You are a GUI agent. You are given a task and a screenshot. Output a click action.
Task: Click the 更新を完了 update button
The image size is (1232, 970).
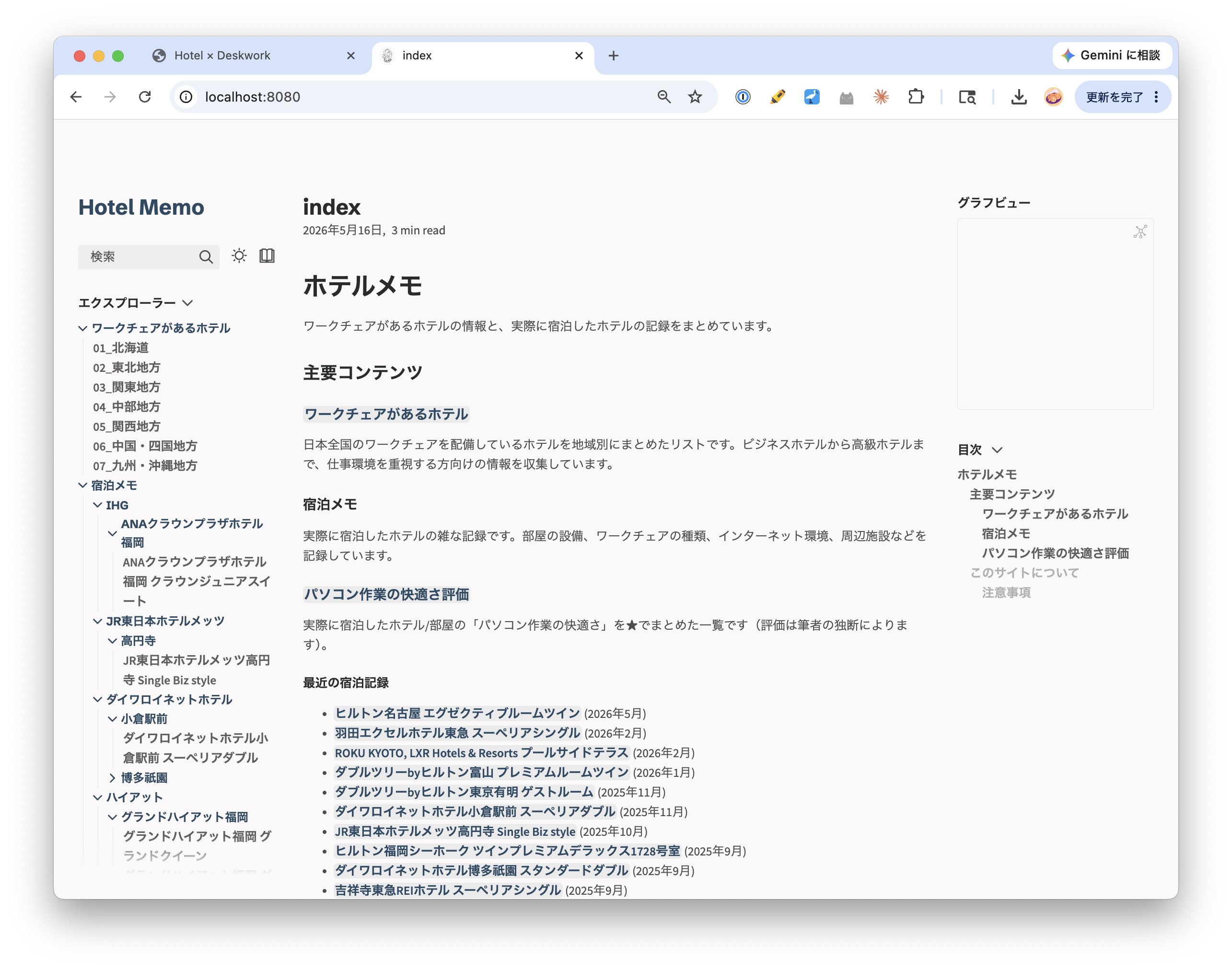click(1114, 97)
